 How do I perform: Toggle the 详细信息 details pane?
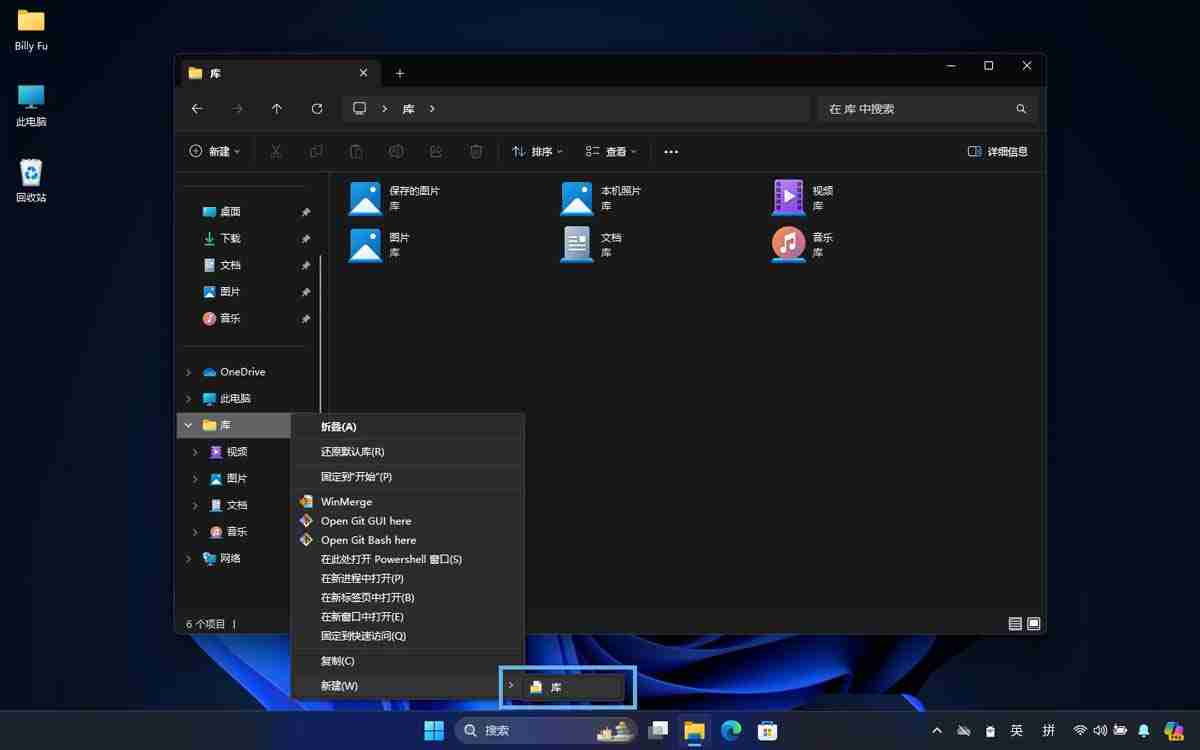[996, 151]
